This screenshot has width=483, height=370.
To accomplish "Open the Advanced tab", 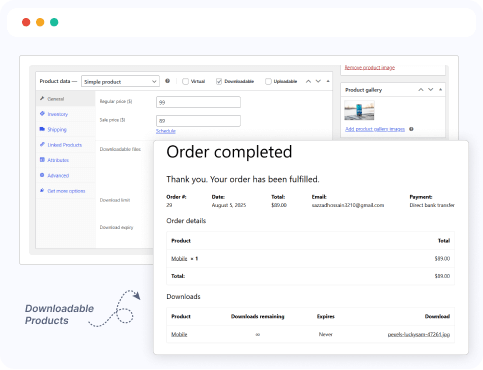I will pos(65,175).
